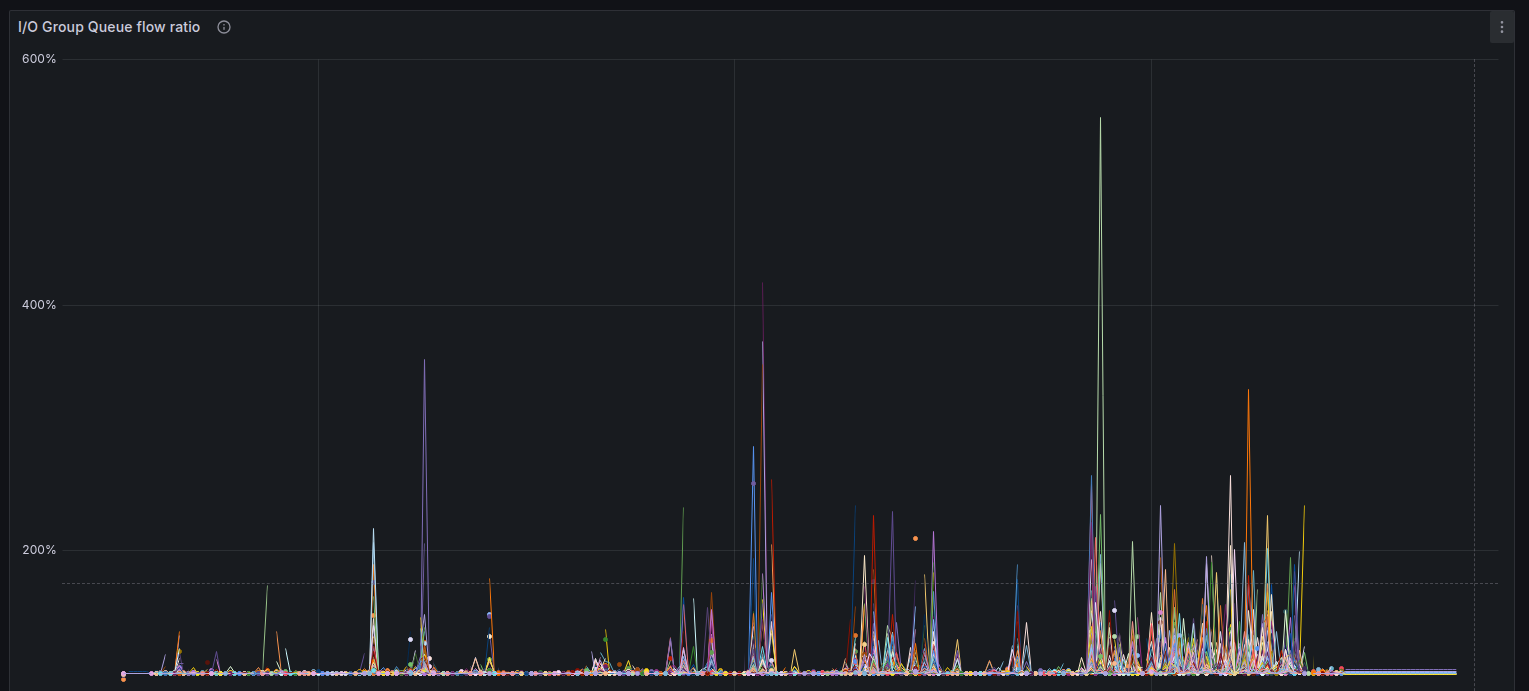Click the I/O Group Queue flow ratio title
The width and height of the screenshot is (1529, 691).
point(109,28)
